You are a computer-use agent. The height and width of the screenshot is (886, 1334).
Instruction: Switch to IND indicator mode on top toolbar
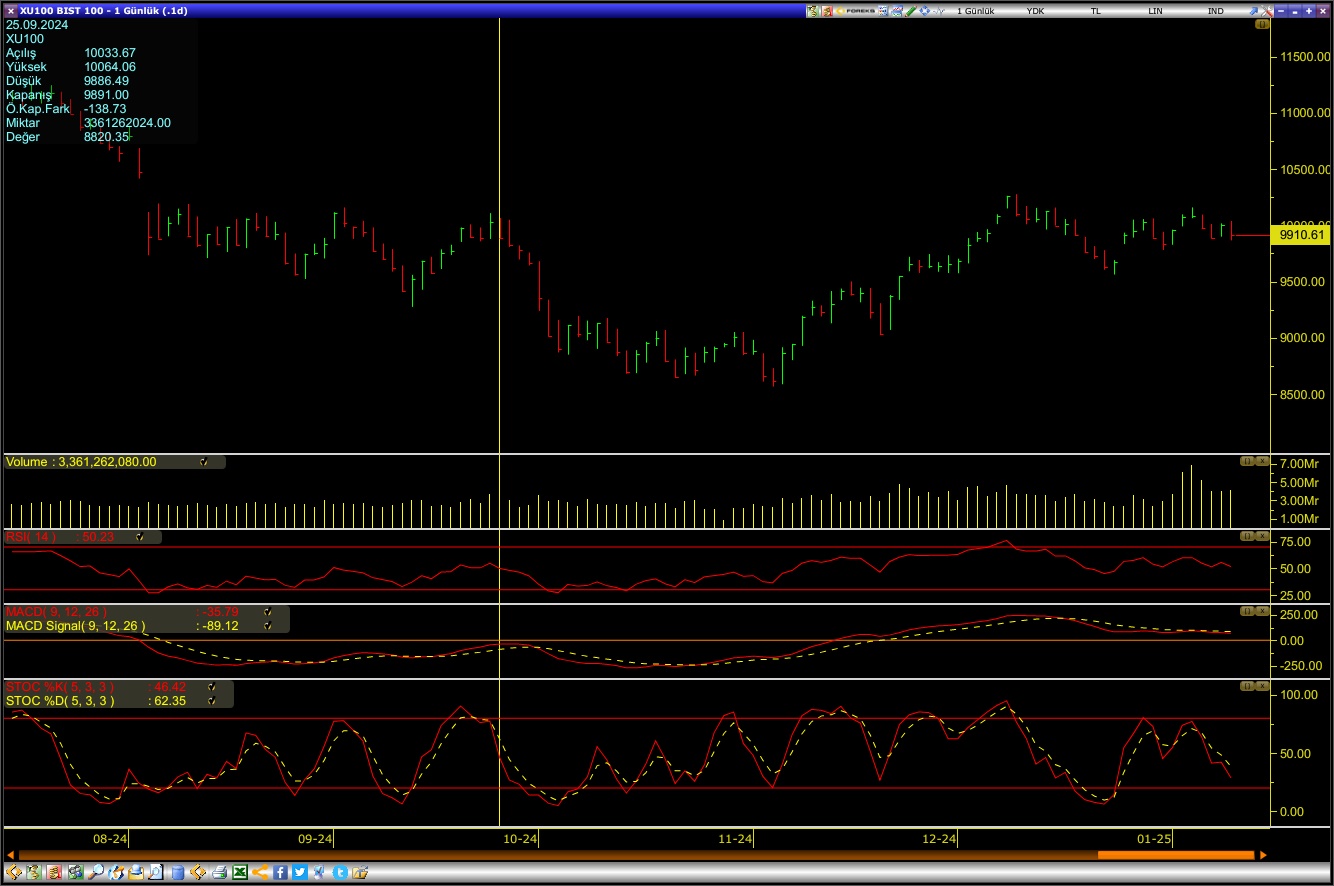click(x=1214, y=10)
